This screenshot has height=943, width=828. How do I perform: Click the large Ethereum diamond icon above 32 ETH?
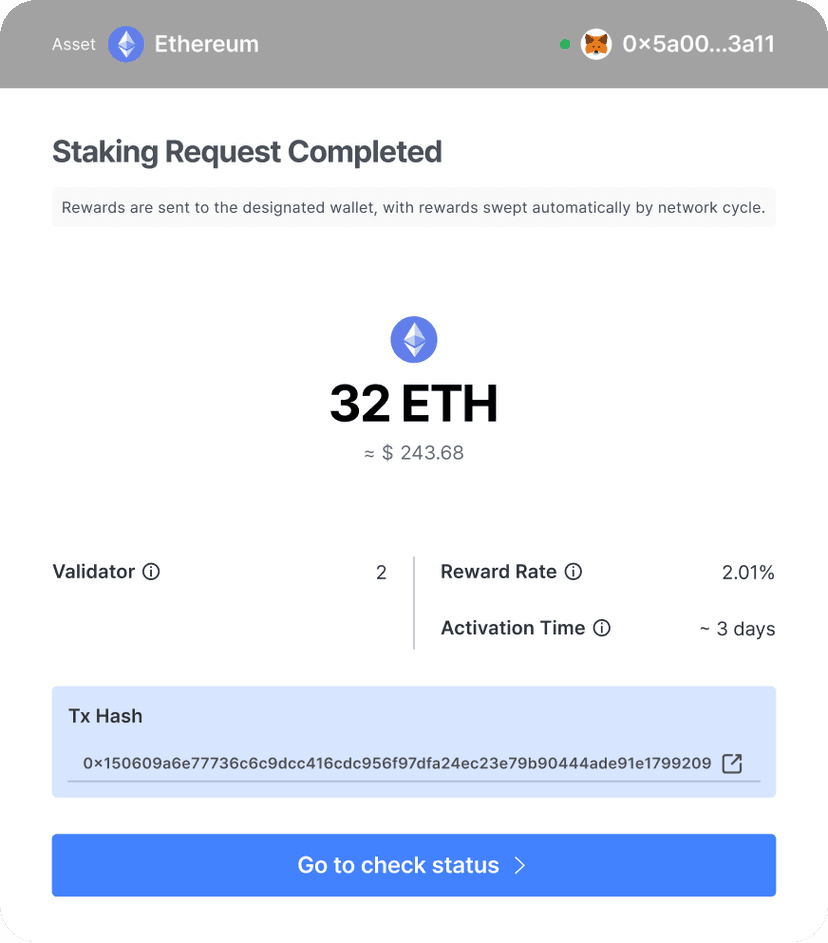pos(413,339)
